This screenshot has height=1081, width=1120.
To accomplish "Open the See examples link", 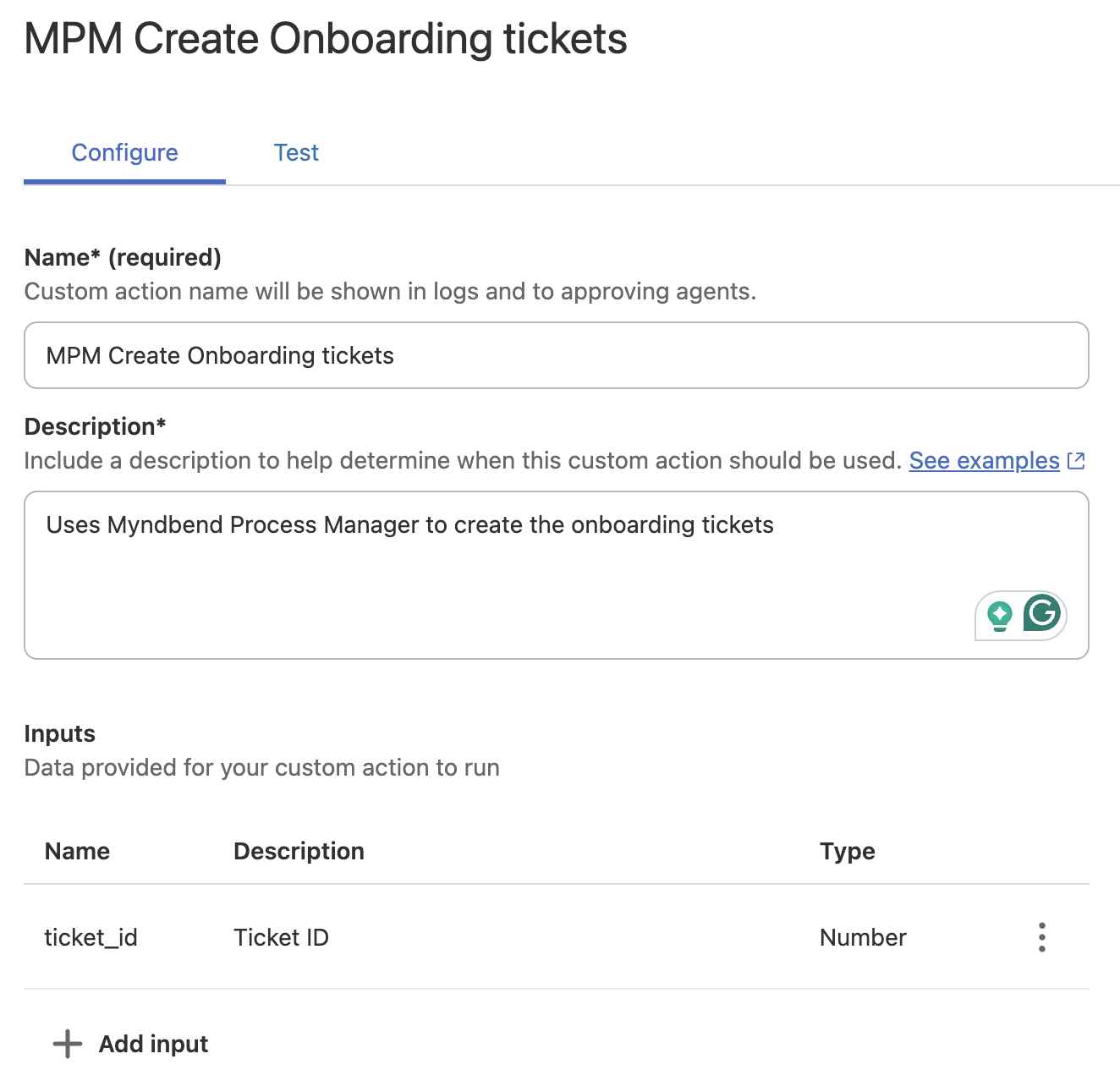I will pyautogui.click(x=984, y=460).
